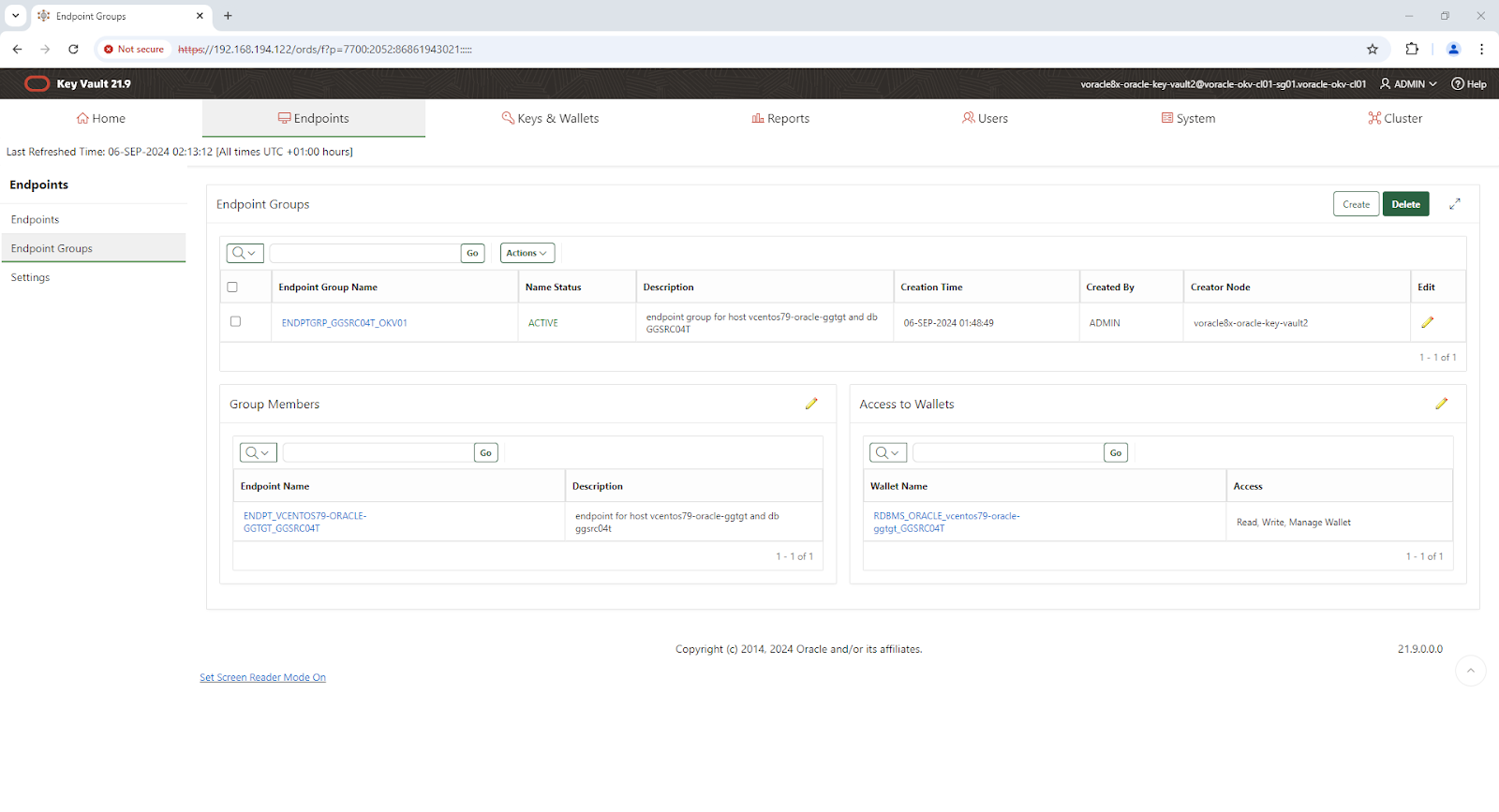Maximize the Endpoint Groups region

1455,204
